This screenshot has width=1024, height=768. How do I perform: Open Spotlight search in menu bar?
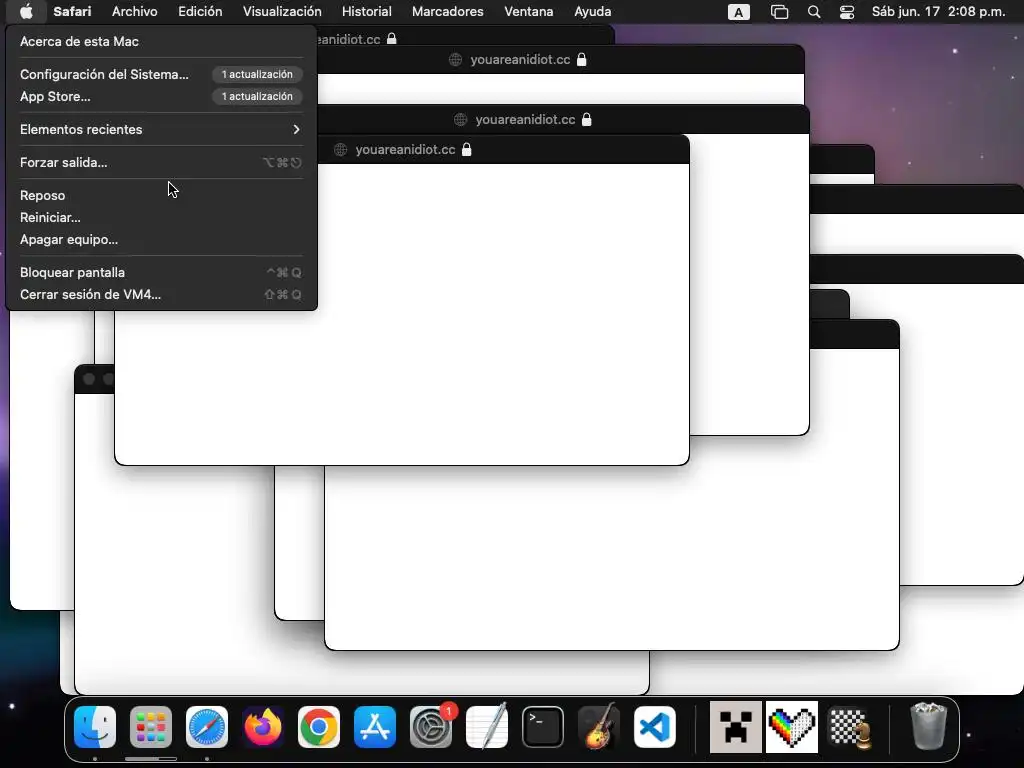814,12
